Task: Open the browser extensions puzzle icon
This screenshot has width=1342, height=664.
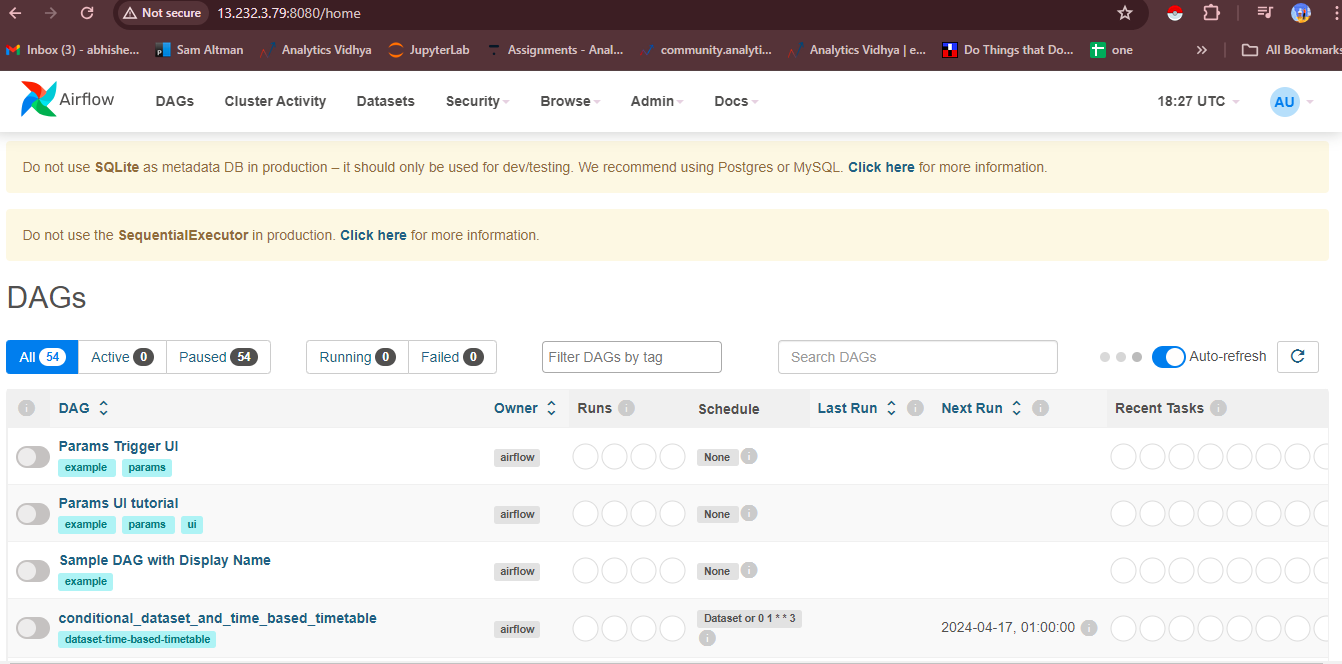Action: [1211, 13]
